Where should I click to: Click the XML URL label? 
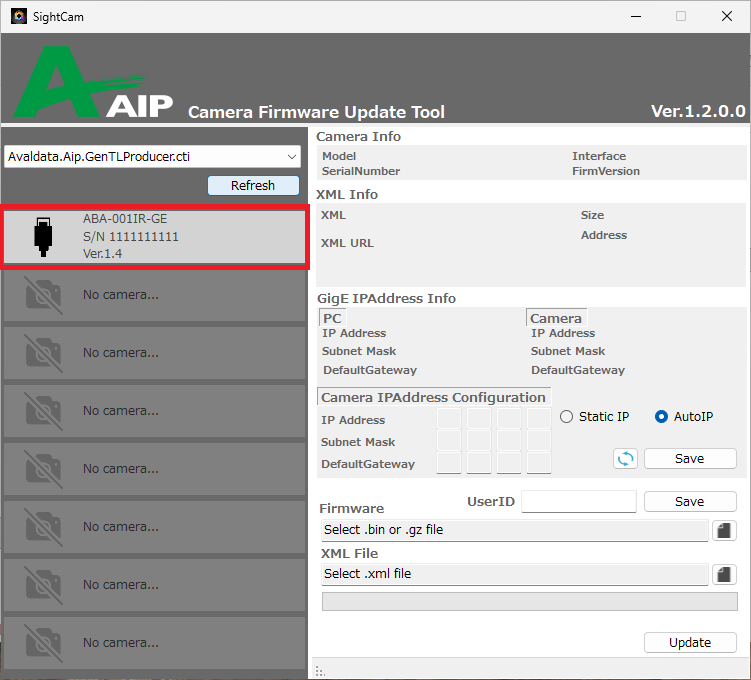tap(347, 243)
